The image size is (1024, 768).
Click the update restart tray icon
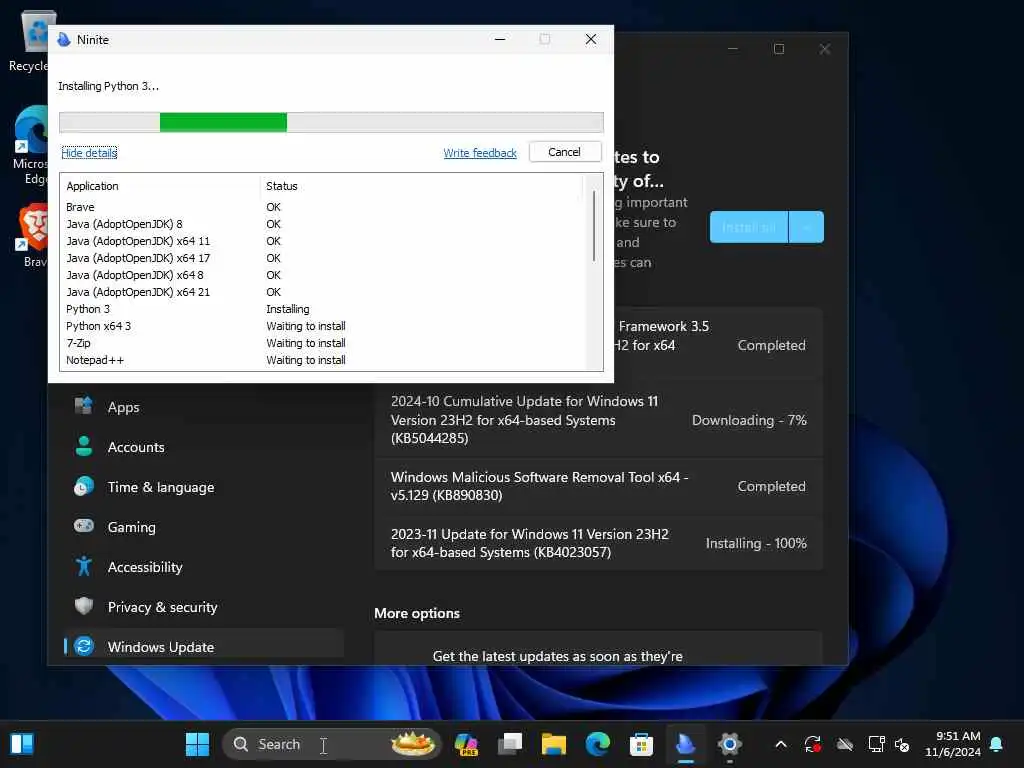pyautogui.click(x=812, y=744)
